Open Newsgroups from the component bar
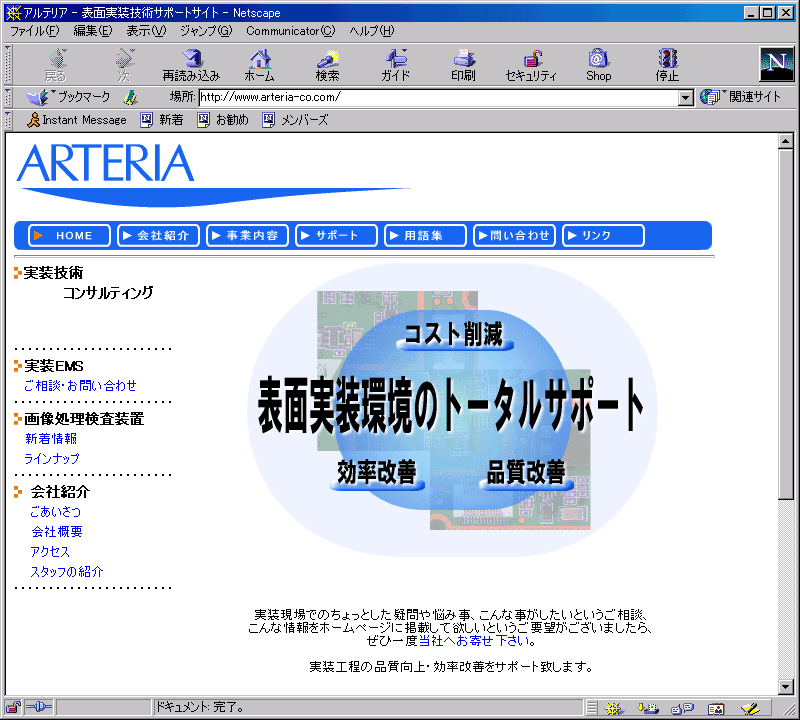This screenshot has width=800, height=720. click(682, 708)
